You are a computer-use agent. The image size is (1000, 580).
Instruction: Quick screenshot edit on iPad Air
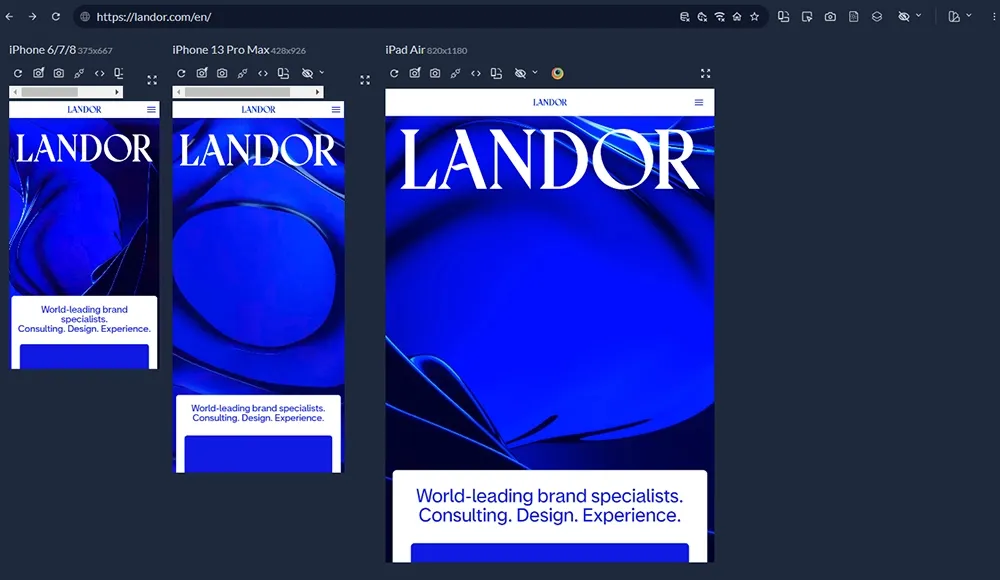[x=415, y=73]
